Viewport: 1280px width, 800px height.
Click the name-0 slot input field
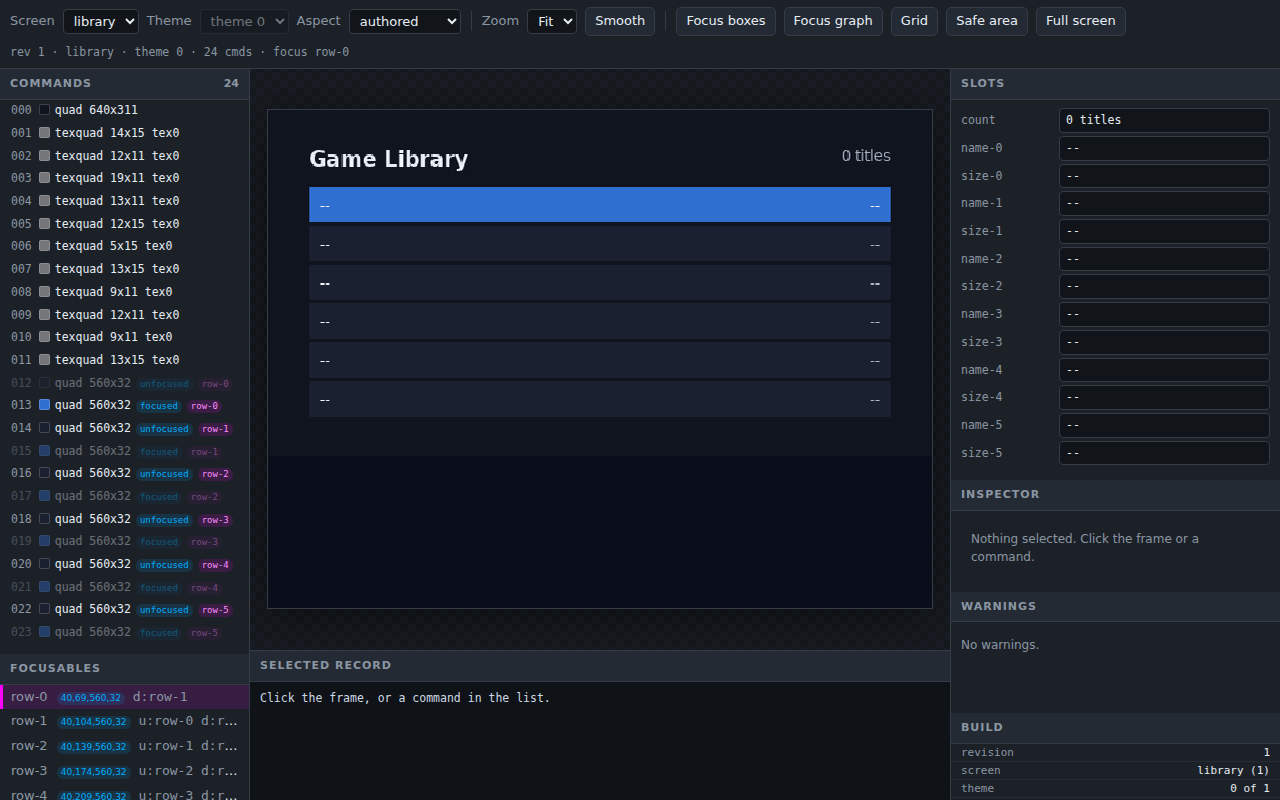pyautogui.click(x=1164, y=148)
